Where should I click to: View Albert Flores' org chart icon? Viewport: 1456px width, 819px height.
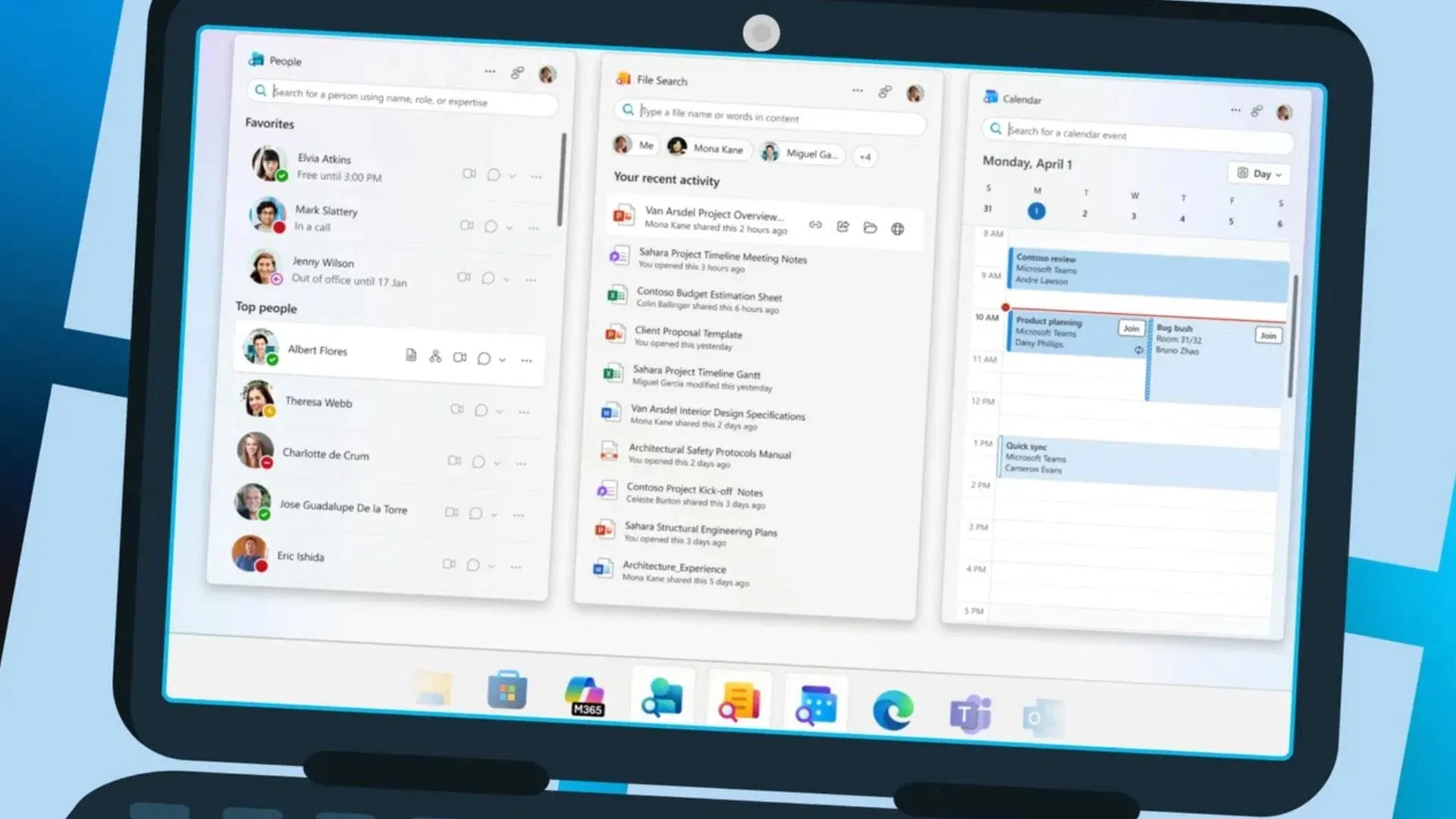pyautogui.click(x=435, y=356)
